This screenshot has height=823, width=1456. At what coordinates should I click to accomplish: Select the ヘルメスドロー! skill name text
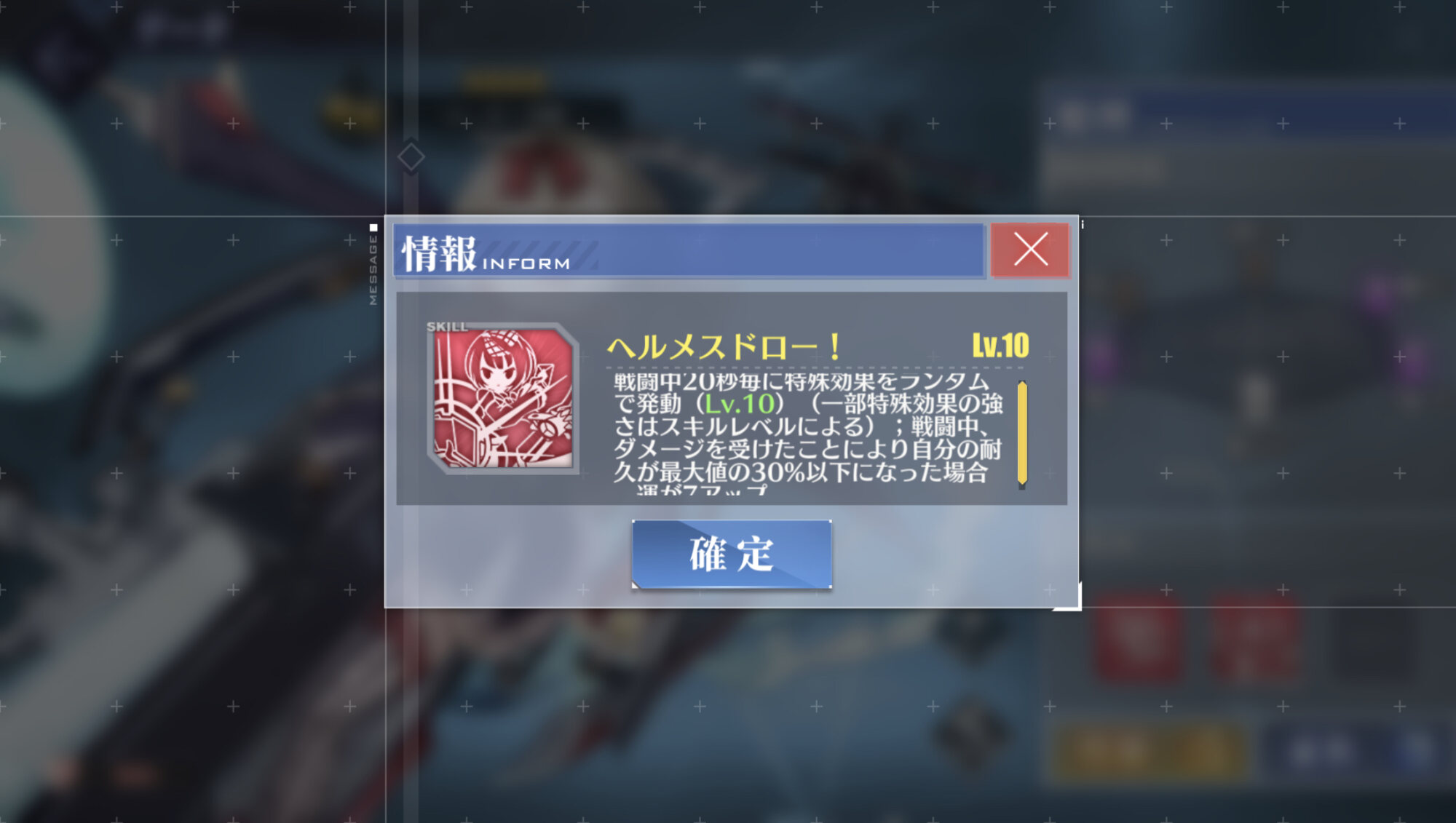click(724, 347)
